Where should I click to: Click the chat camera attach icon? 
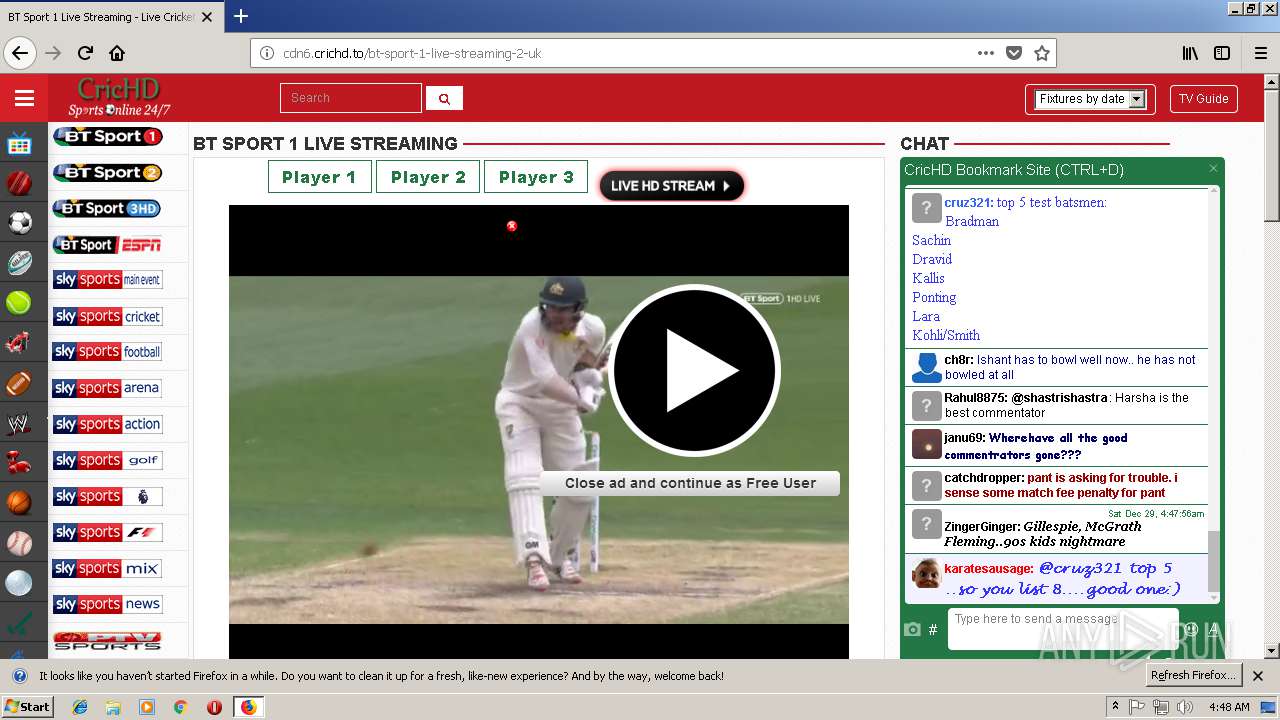point(912,629)
